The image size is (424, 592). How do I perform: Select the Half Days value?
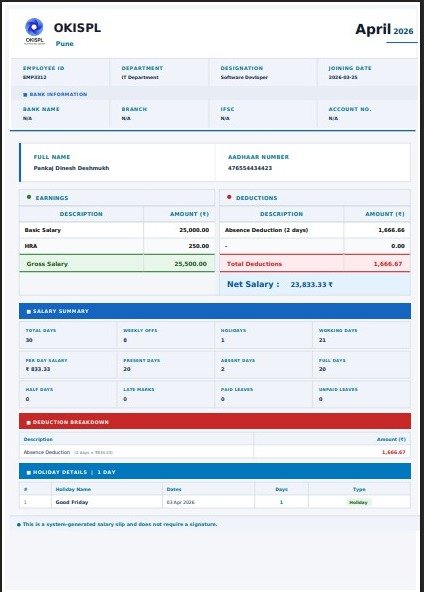[27, 399]
